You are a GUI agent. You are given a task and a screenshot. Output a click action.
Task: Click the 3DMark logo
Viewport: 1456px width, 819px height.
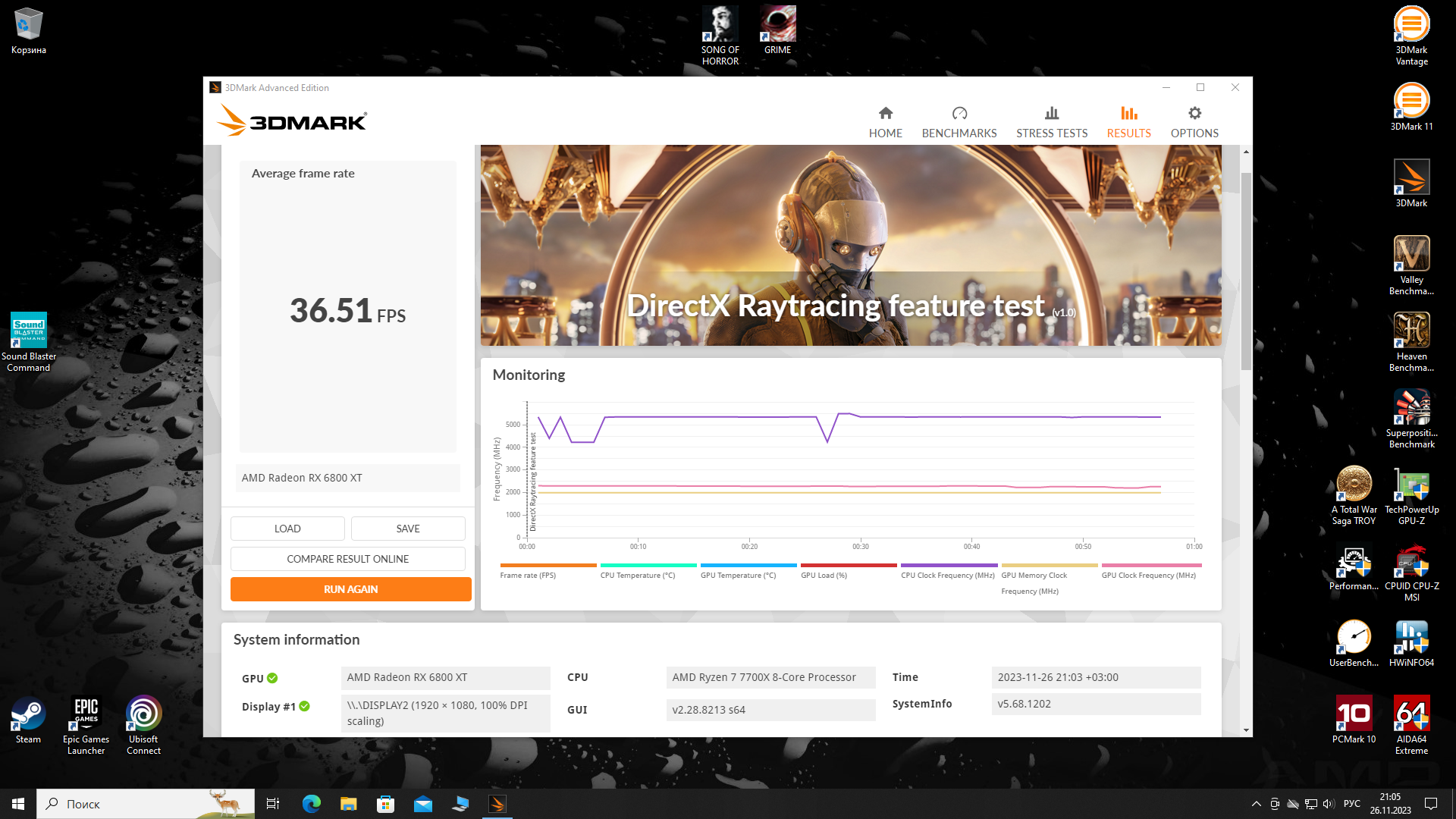click(x=292, y=121)
